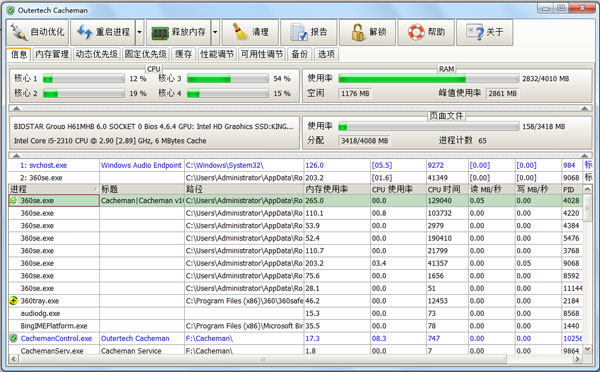Image resolution: width=600 pixels, height=372 pixels.
Task: Click the 3418/4008 MB allocation value
Action: 365,141
